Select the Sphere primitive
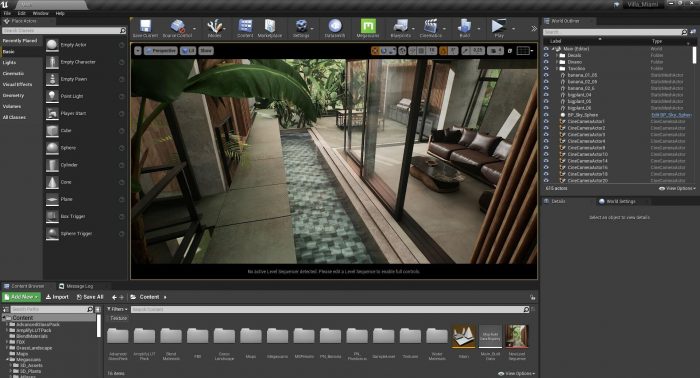Screen dimensions: 700x378 click(85, 148)
